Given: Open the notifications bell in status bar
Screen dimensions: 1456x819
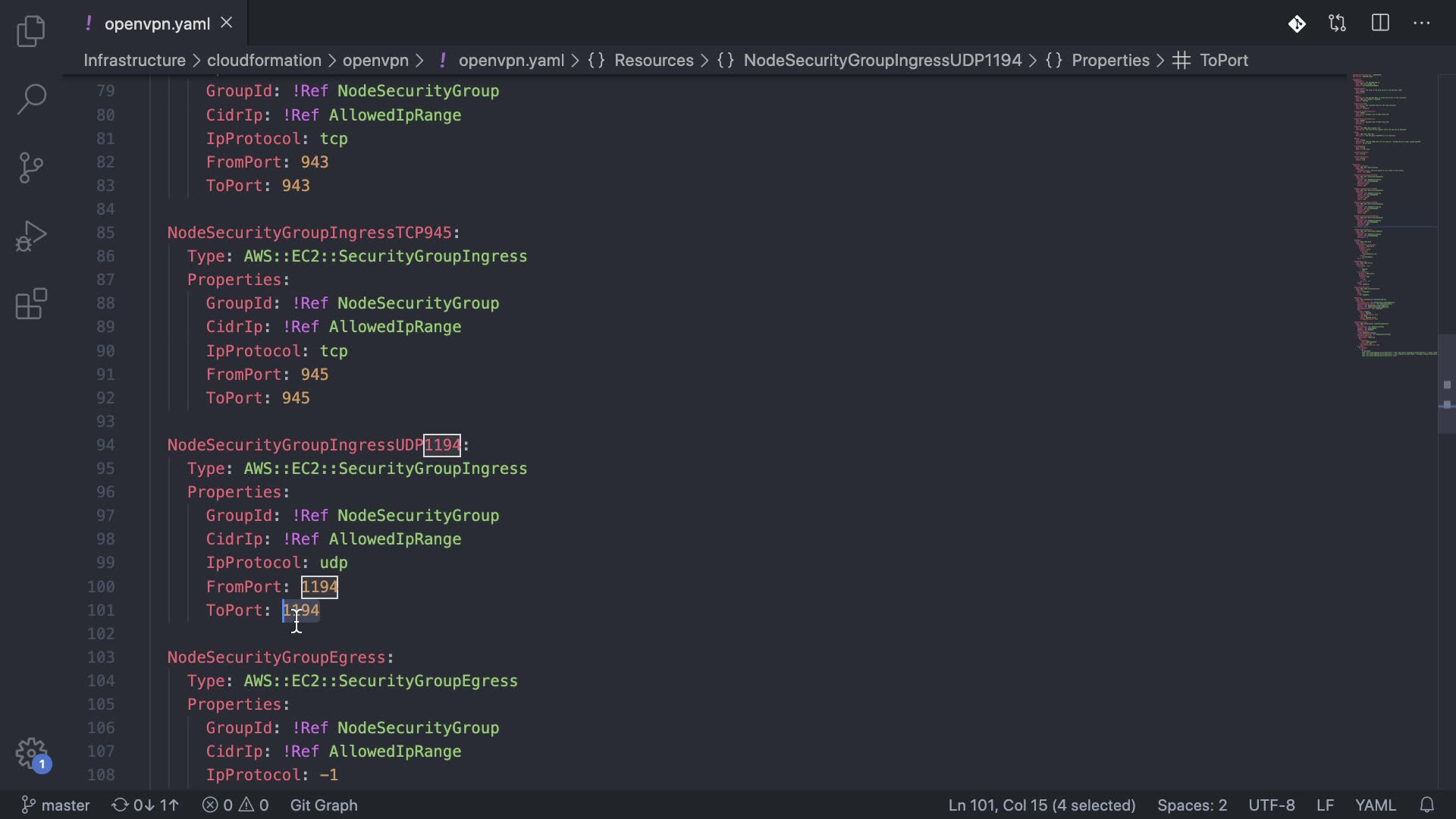Looking at the screenshot, I should [1427, 805].
